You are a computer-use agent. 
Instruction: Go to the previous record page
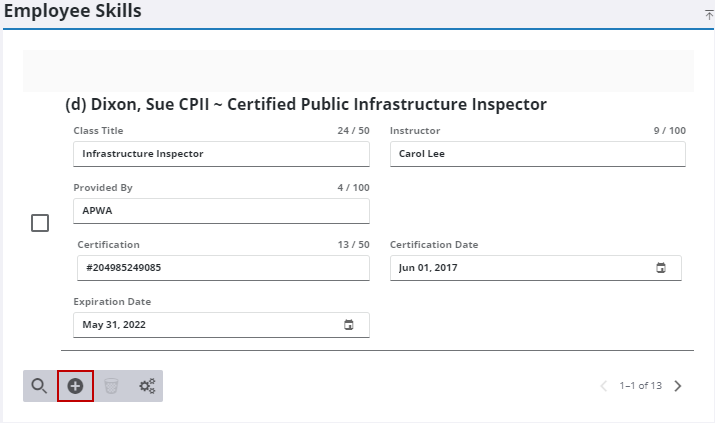click(x=603, y=386)
